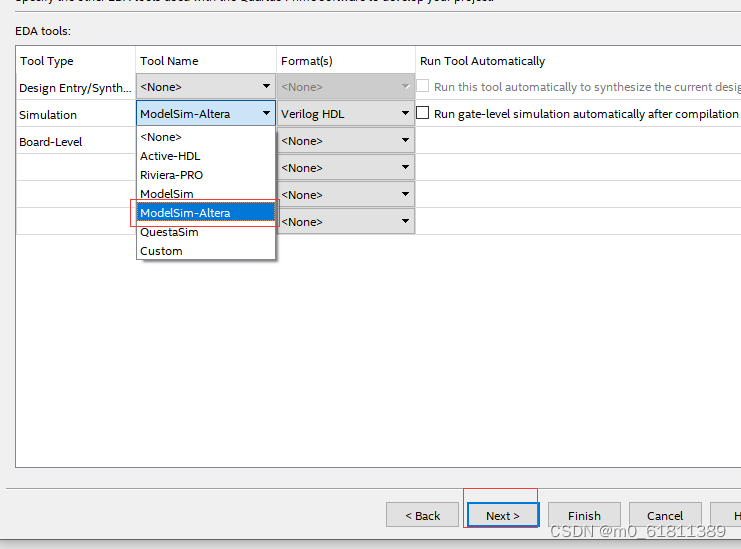
Task: Select the Board-Level row label
Action: 51,142
